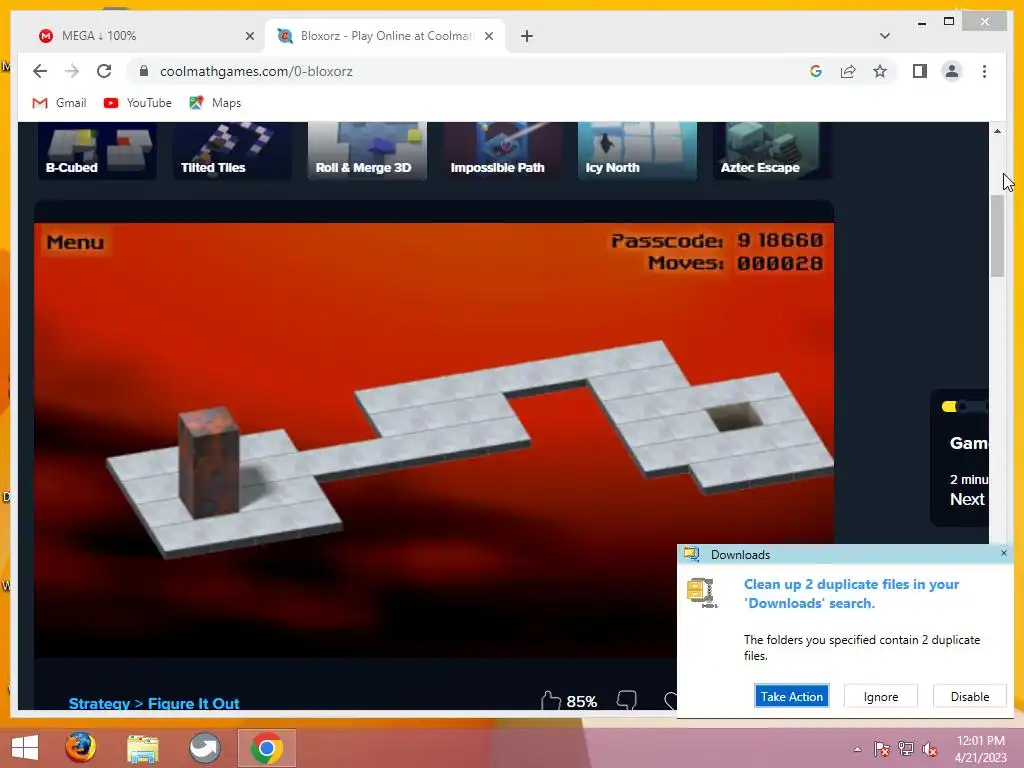1024x768 pixels.
Task: Close the Downloads notification popup
Action: click(1004, 553)
